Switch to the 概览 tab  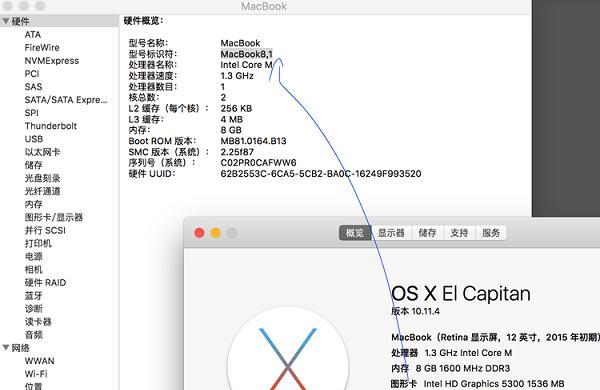355,233
